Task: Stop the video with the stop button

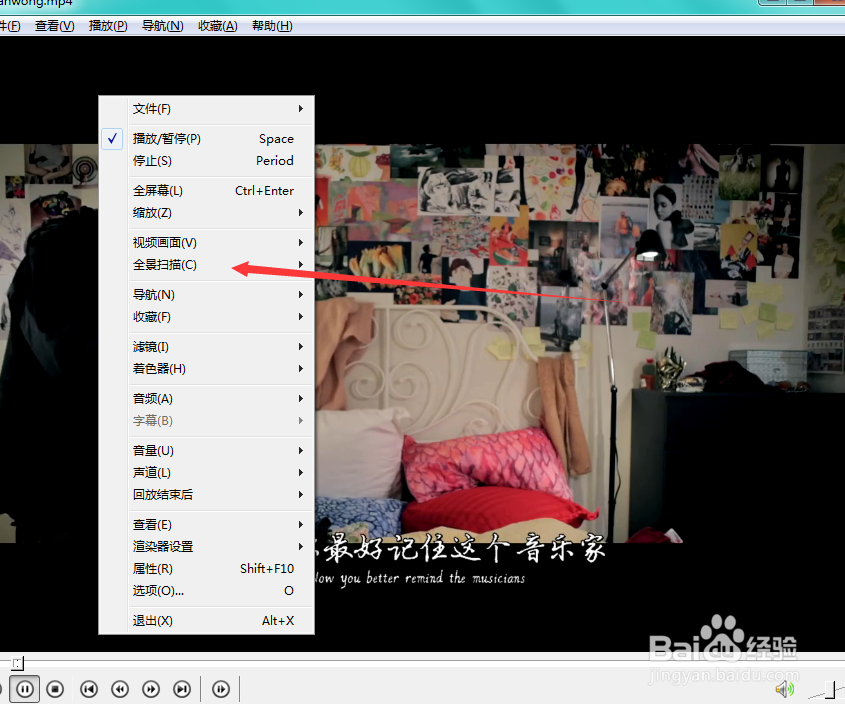Action: (x=55, y=688)
